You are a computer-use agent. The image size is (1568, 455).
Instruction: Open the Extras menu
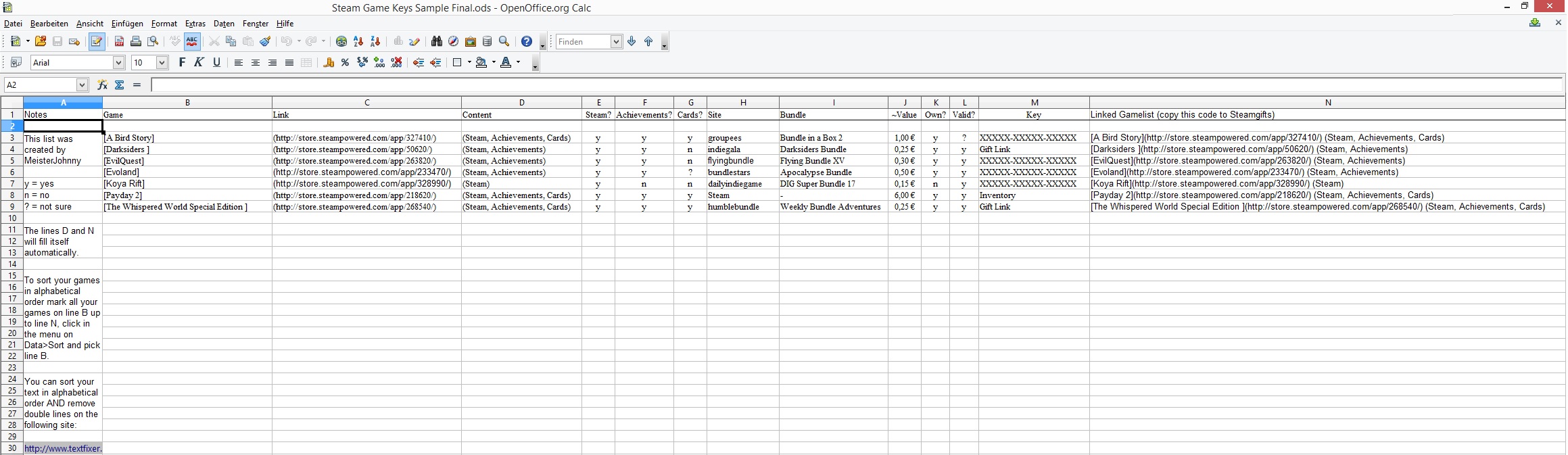coord(195,24)
